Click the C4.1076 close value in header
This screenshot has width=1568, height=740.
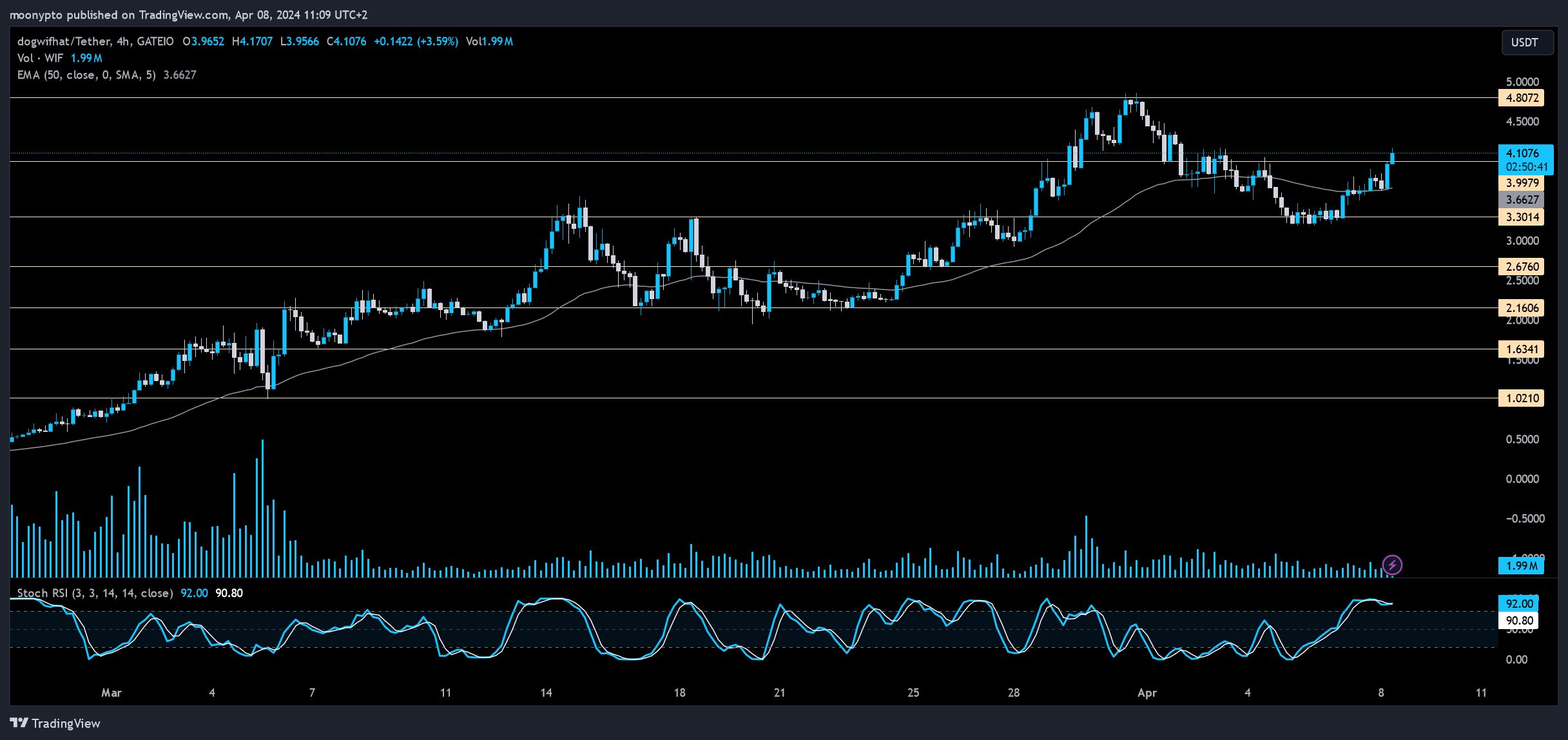pyautogui.click(x=347, y=41)
